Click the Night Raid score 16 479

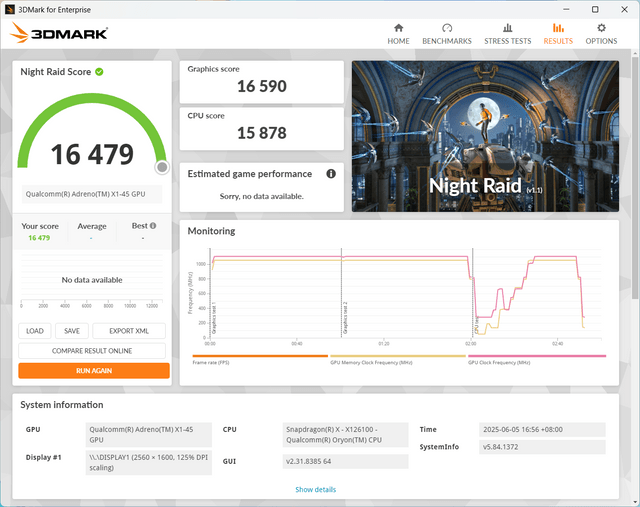pos(92,154)
